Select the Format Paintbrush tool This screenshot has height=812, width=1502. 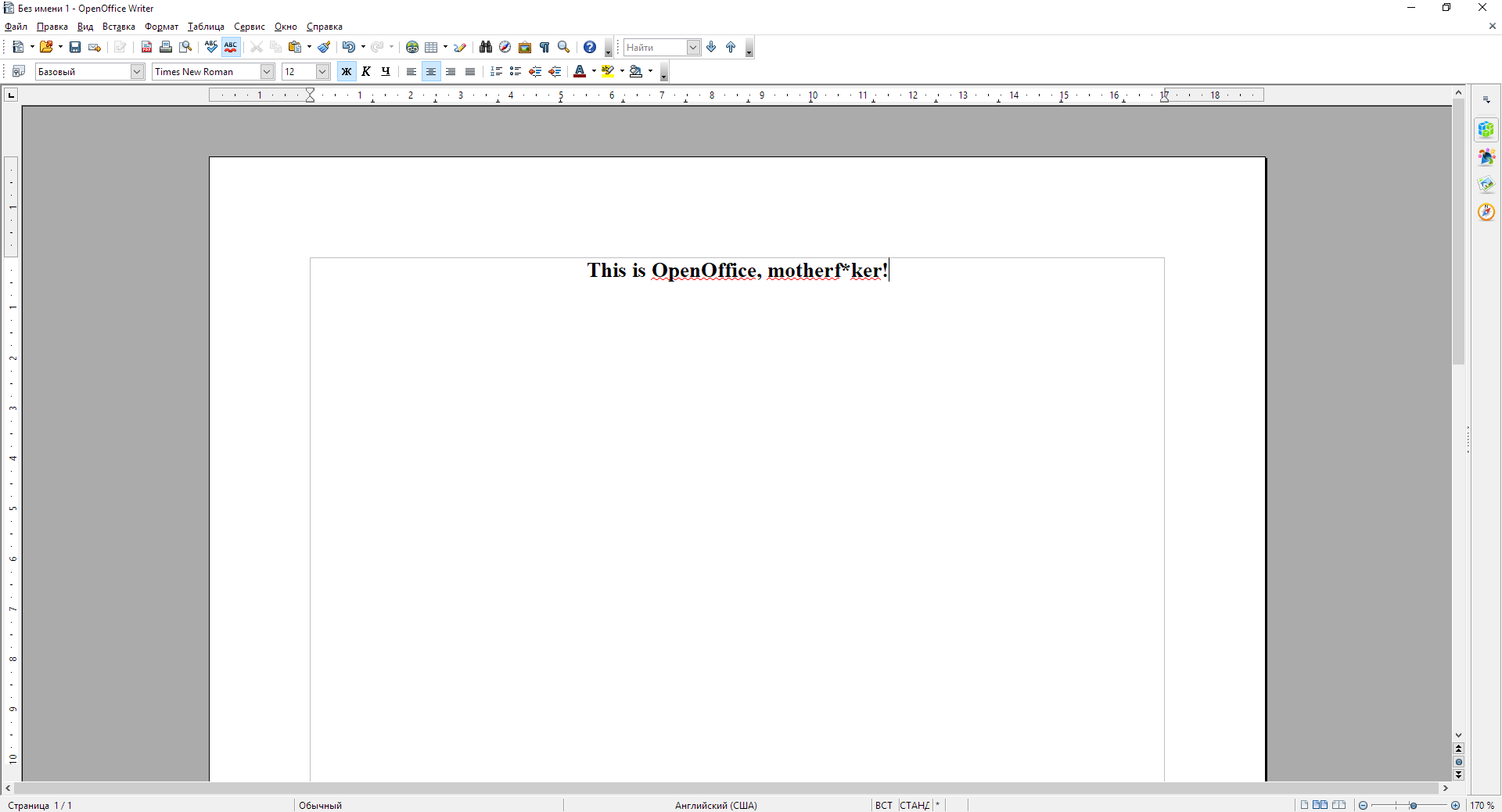click(324, 47)
